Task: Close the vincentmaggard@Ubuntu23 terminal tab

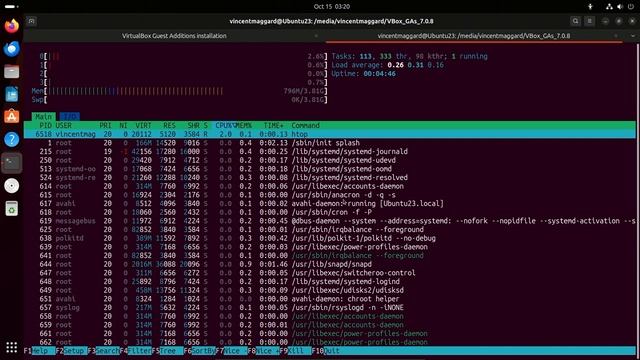Action: coord(616,36)
